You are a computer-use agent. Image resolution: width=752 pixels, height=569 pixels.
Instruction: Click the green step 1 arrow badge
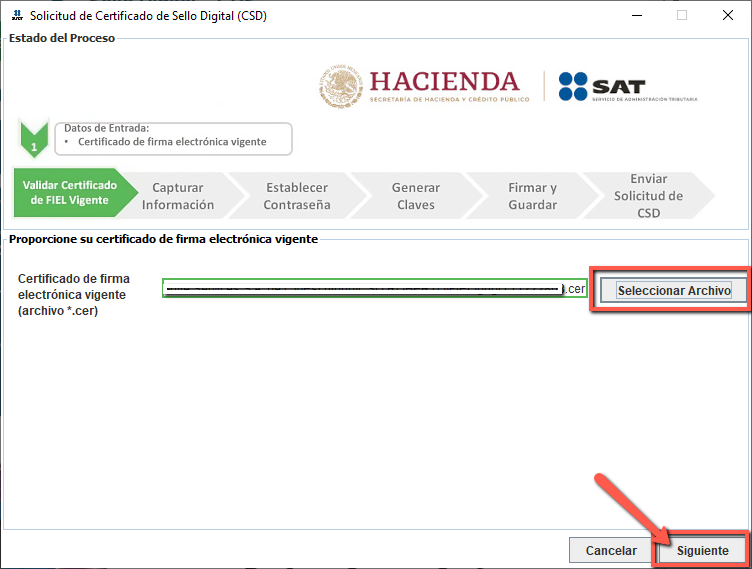pyautogui.click(x=34, y=141)
